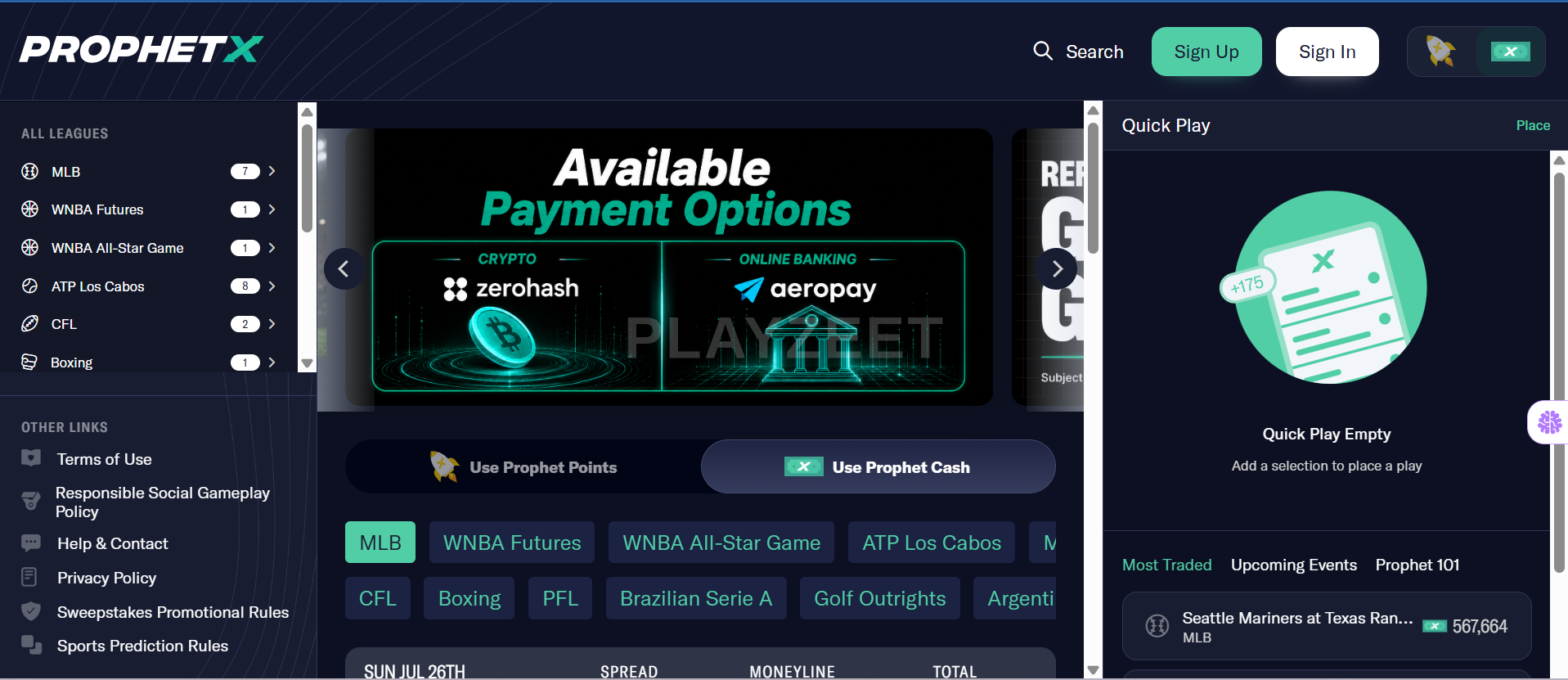
Task: Select Use Prophet Points option
Action: [x=523, y=466]
